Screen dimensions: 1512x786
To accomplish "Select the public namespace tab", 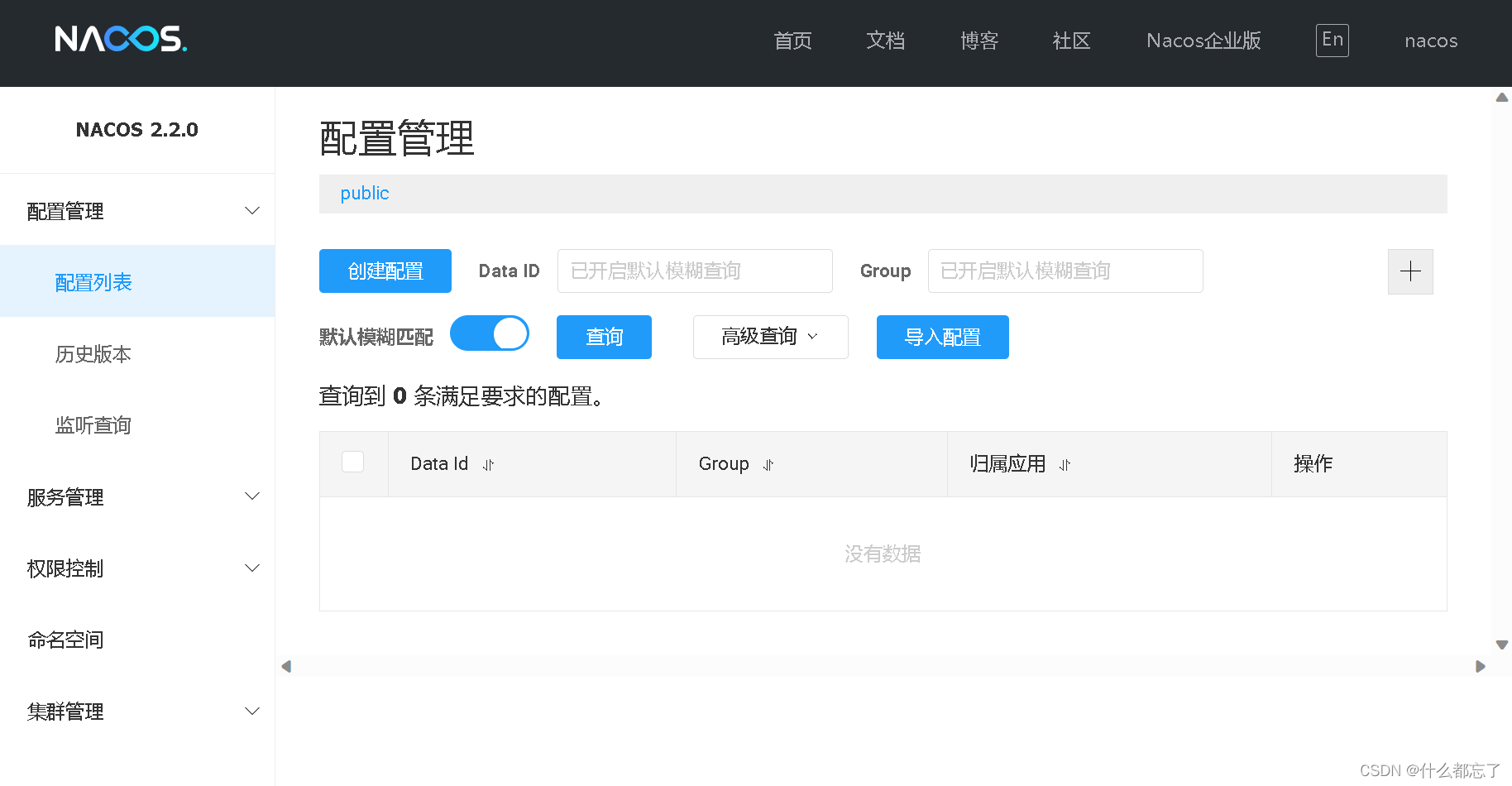I will (365, 194).
